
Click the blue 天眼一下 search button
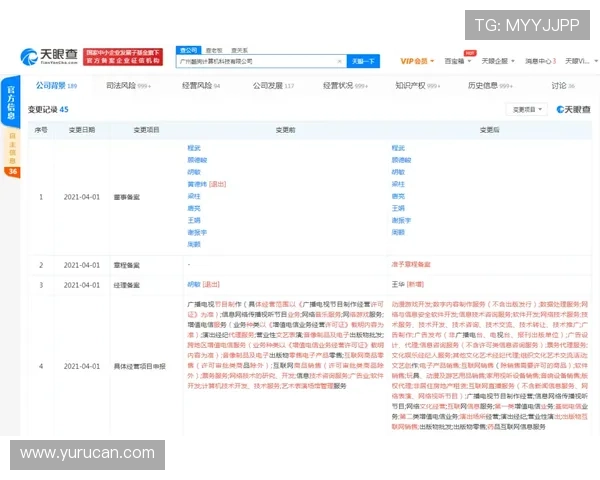[363, 61]
